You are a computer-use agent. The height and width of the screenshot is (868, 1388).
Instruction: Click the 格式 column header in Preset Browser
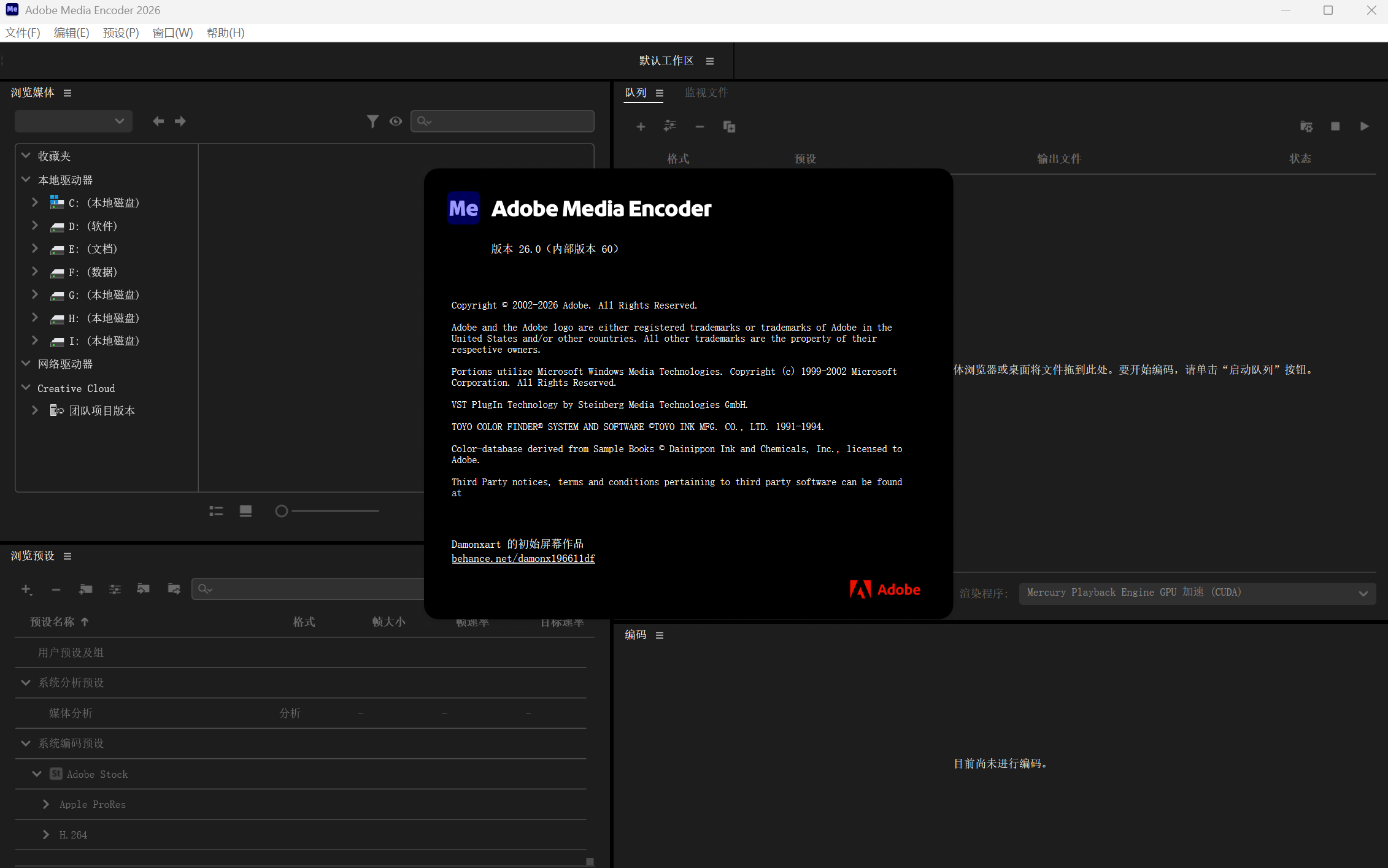tap(304, 622)
